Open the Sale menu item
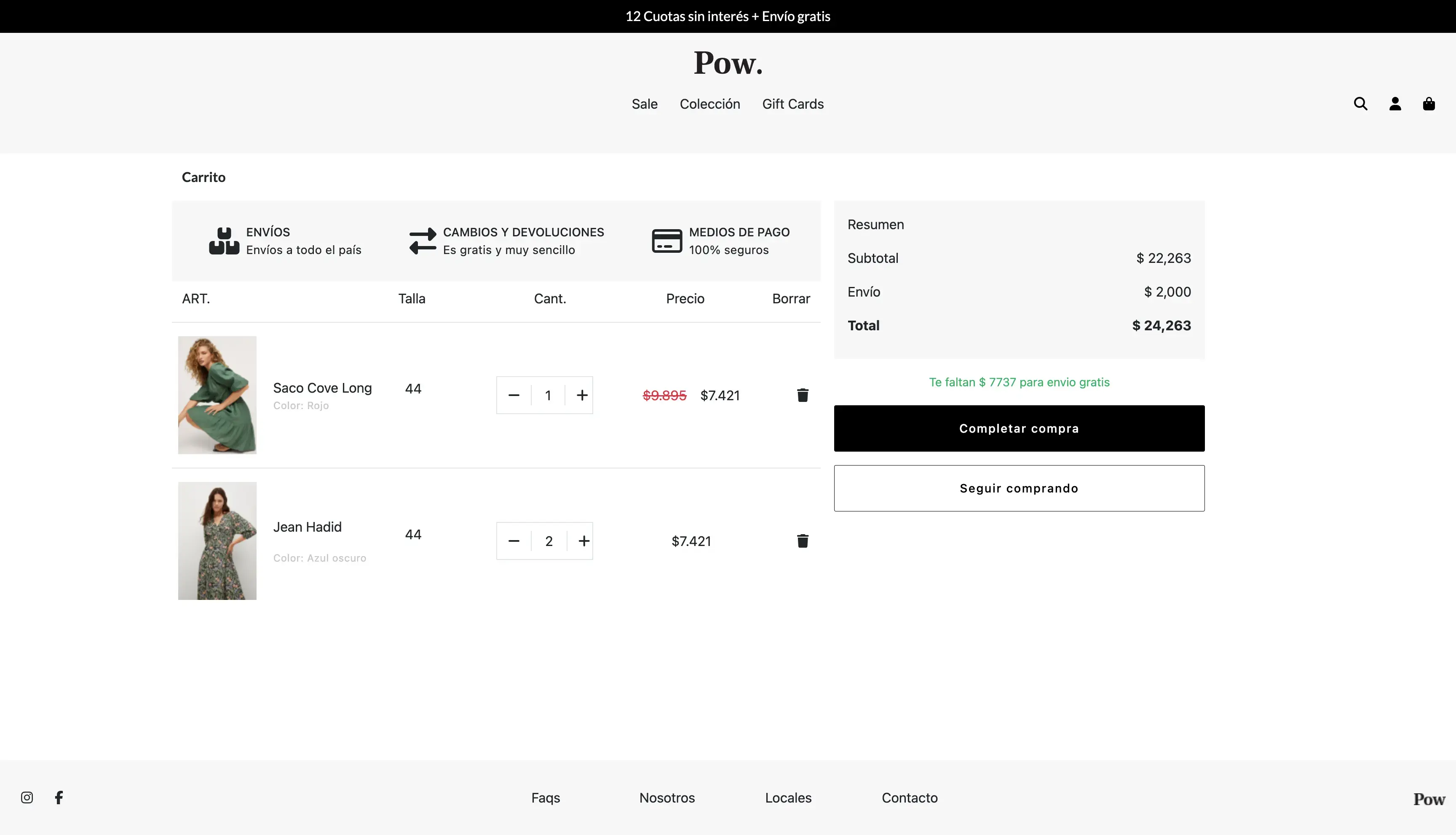Image resolution: width=1456 pixels, height=835 pixels. tap(644, 104)
